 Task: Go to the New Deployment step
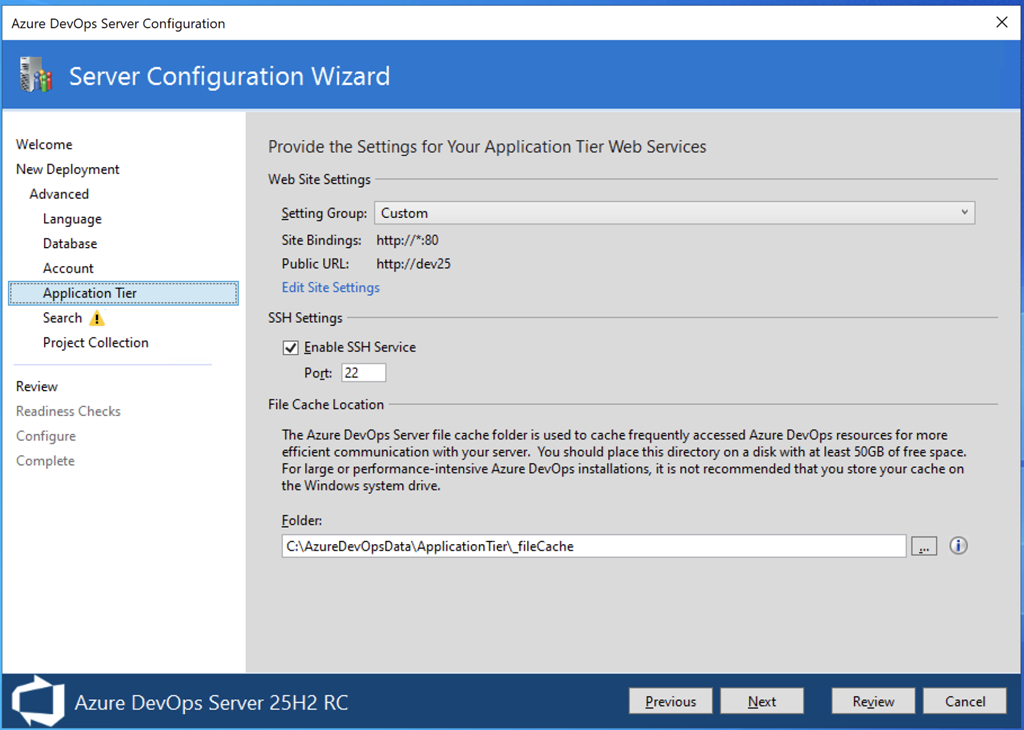68,170
